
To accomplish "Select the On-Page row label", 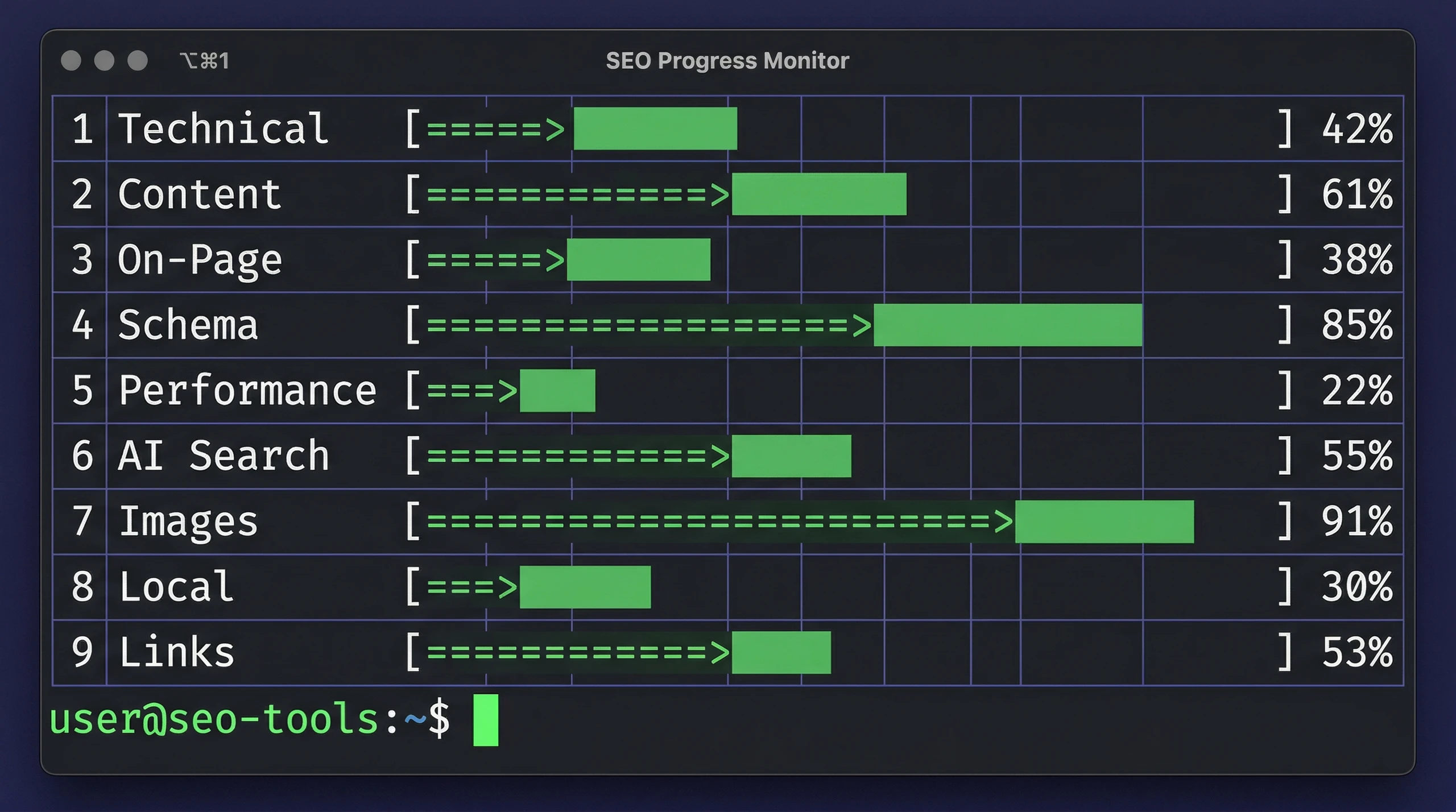I will [200, 260].
